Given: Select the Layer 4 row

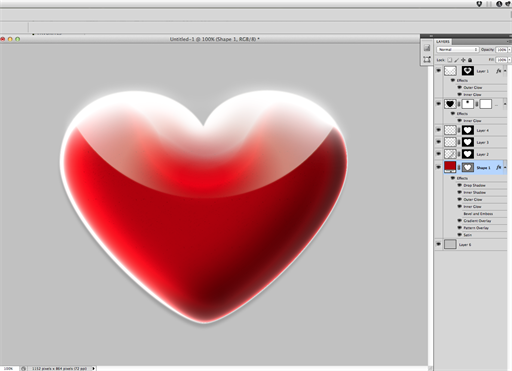Looking at the screenshot, I should tap(471, 130).
